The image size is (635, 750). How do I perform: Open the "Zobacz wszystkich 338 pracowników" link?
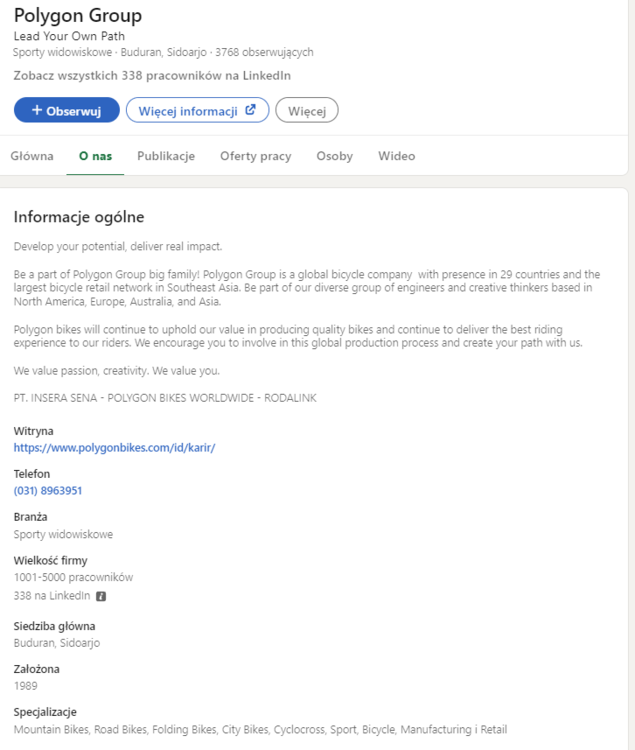tap(152, 76)
